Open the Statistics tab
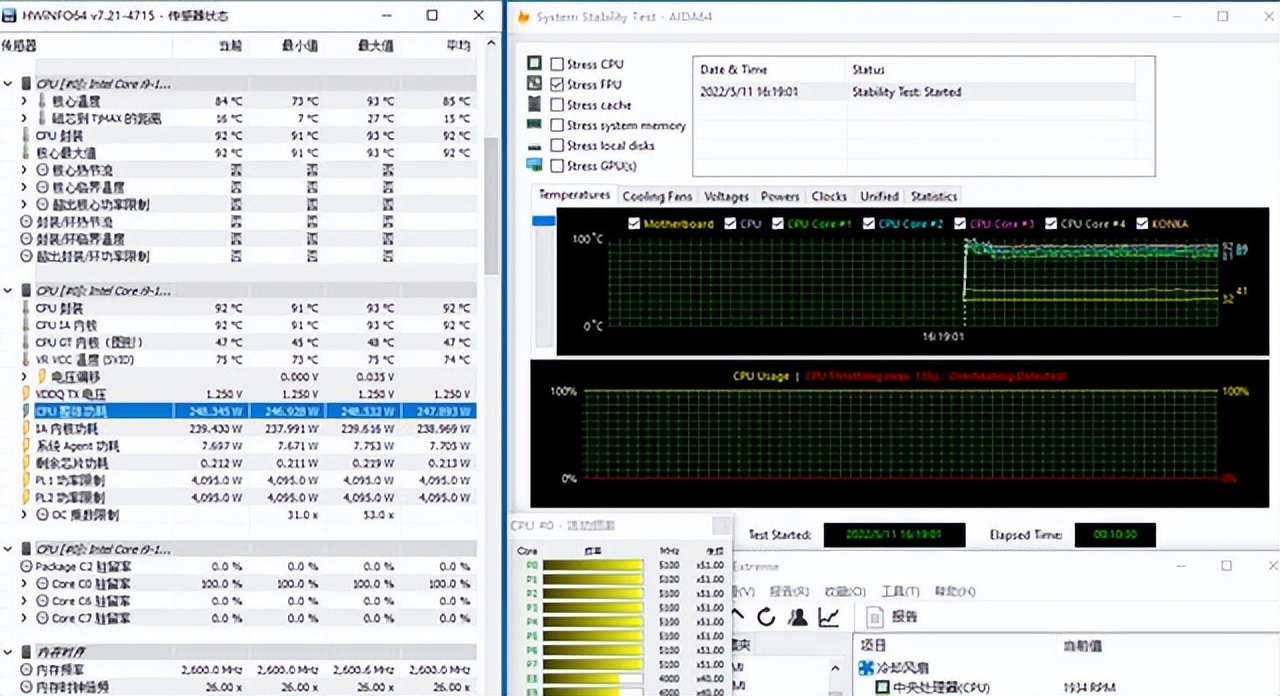Image resolution: width=1280 pixels, height=696 pixels. 933,196
